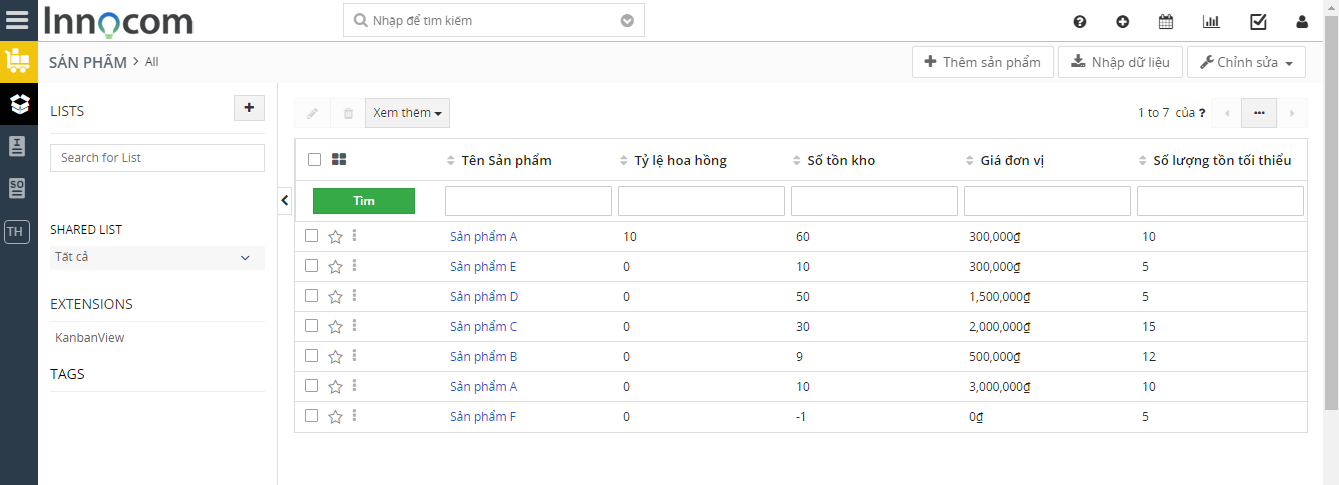Open the bar chart reports icon
Screen dimensions: 1339x485
tap(1211, 21)
